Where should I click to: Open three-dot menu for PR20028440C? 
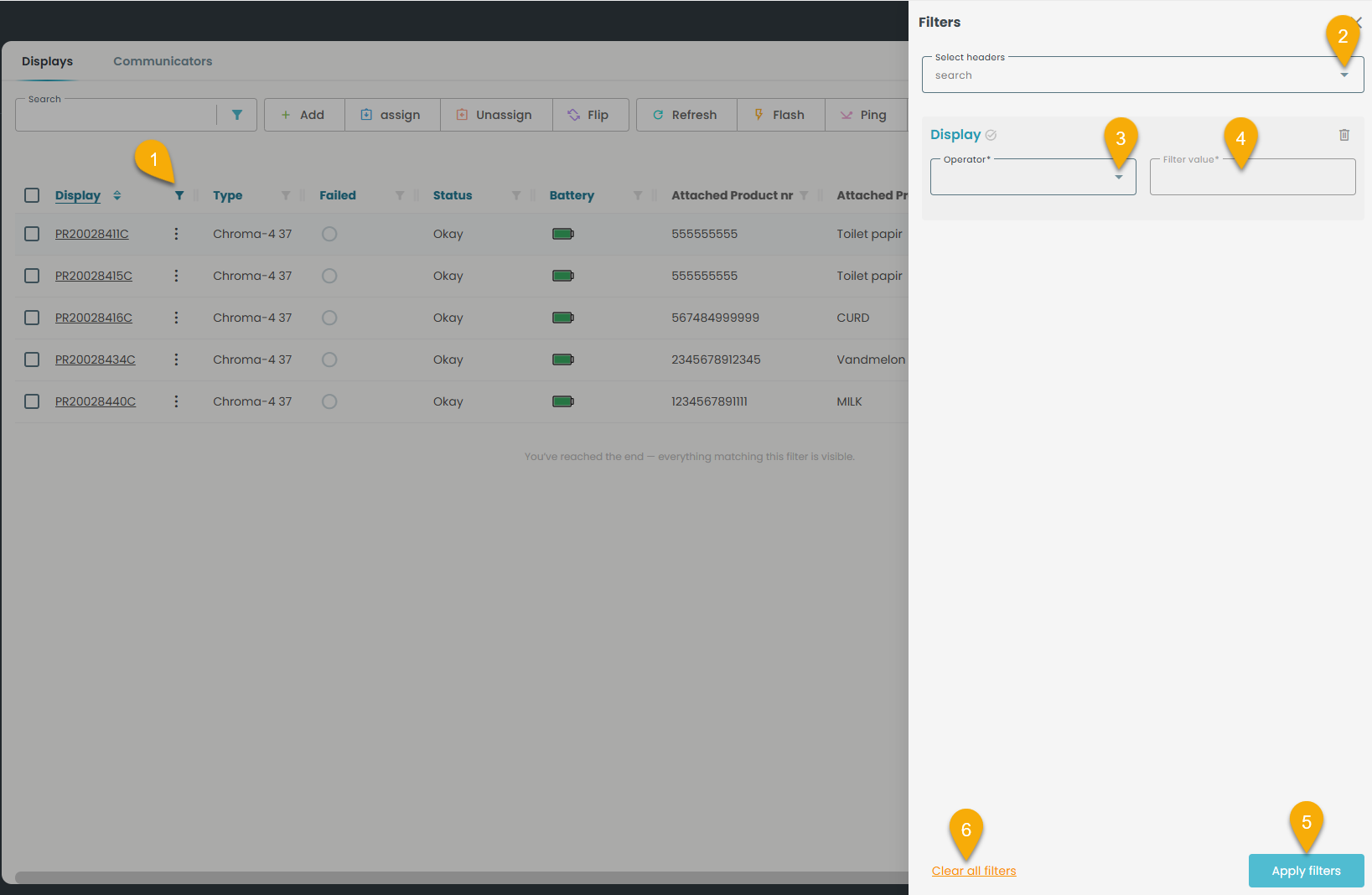pyautogui.click(x=176, y=401)
